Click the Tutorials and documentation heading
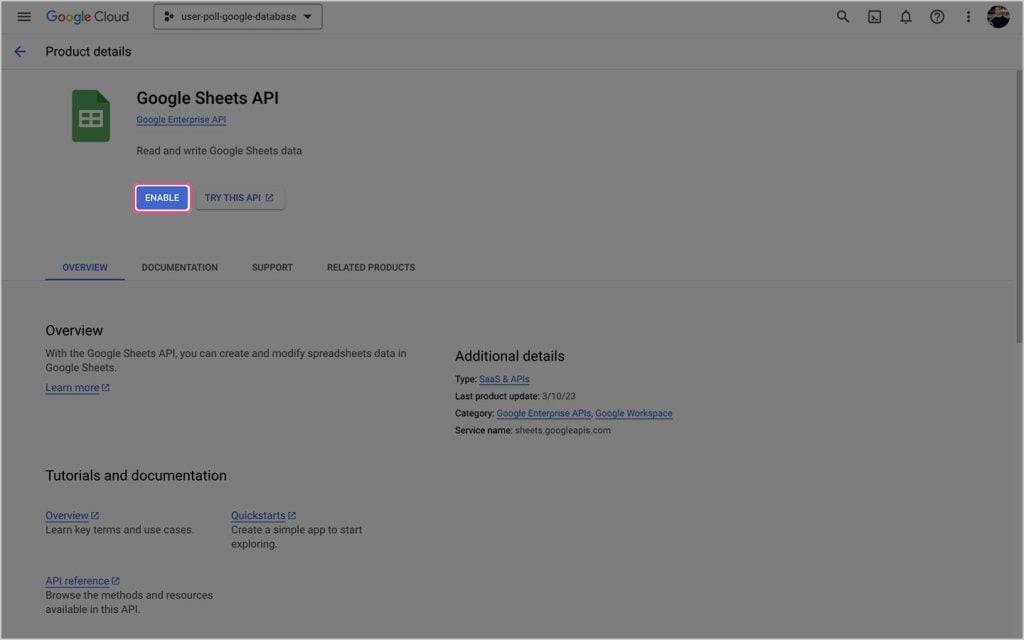This screenshot has width=1024, height=640. coord(136,475)
